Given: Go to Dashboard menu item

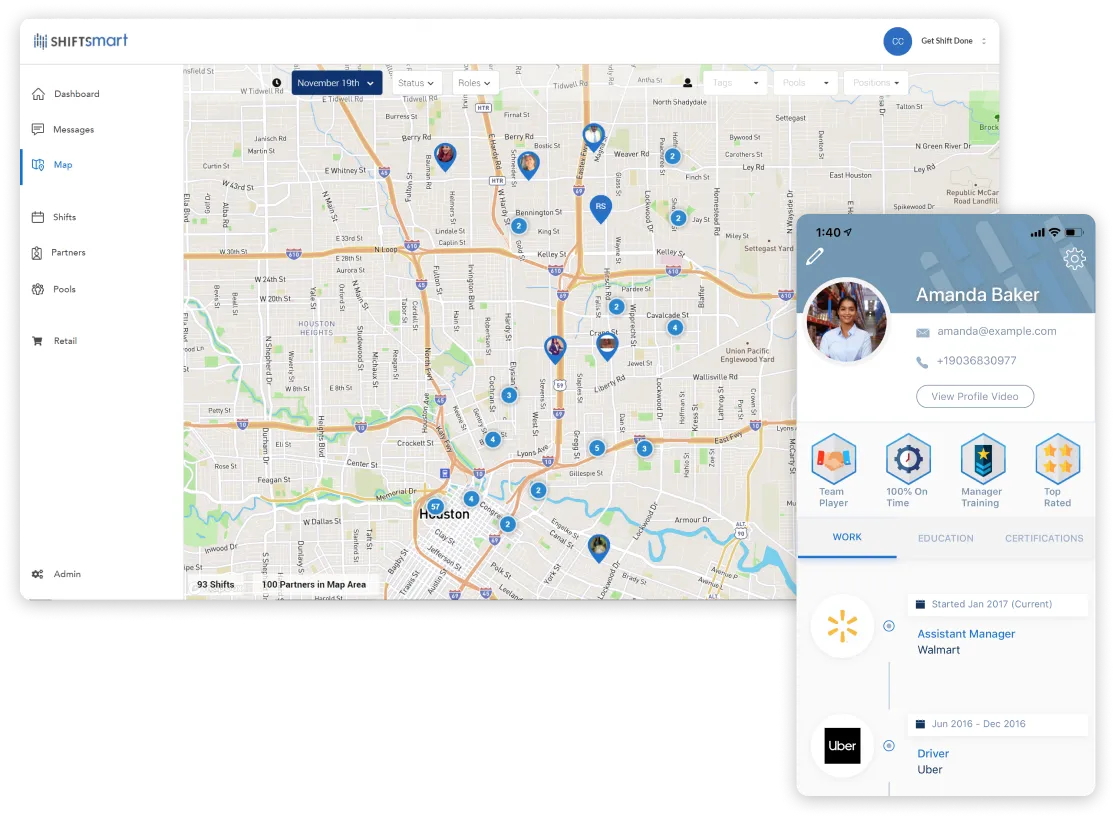Looking at the screenshot, I should pos(77,94).
